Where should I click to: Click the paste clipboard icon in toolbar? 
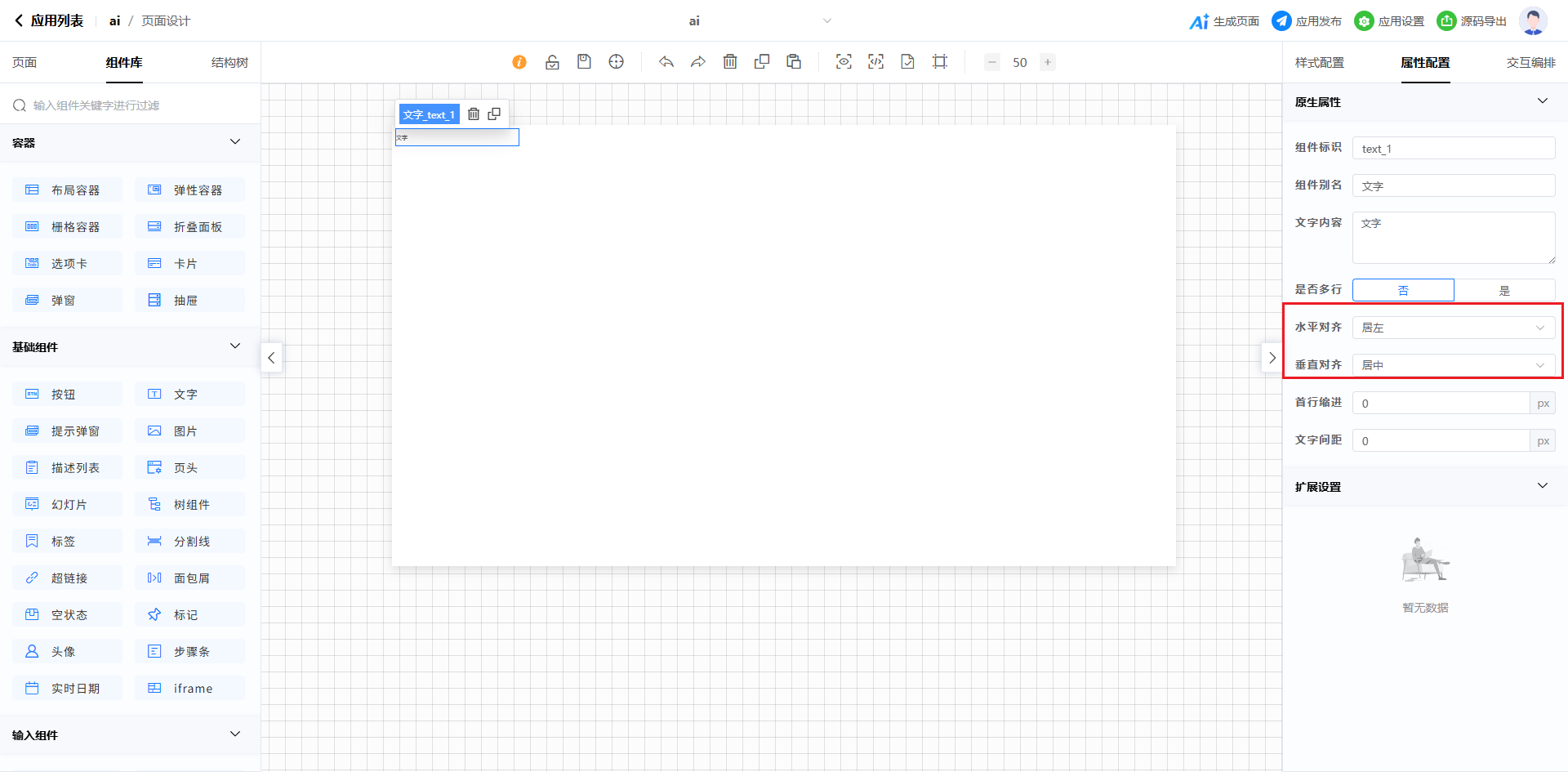[794, 62]
